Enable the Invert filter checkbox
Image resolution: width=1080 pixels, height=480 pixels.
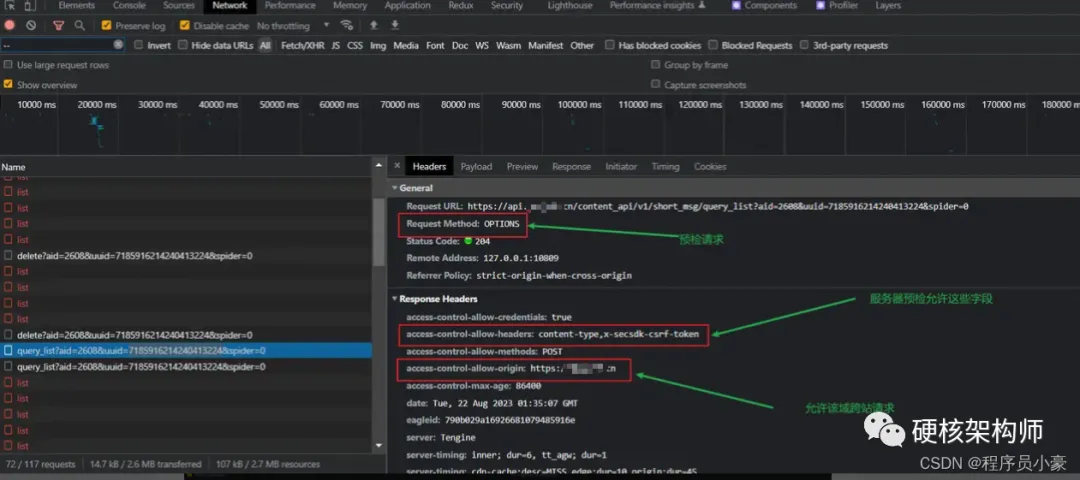click(138, 45)
